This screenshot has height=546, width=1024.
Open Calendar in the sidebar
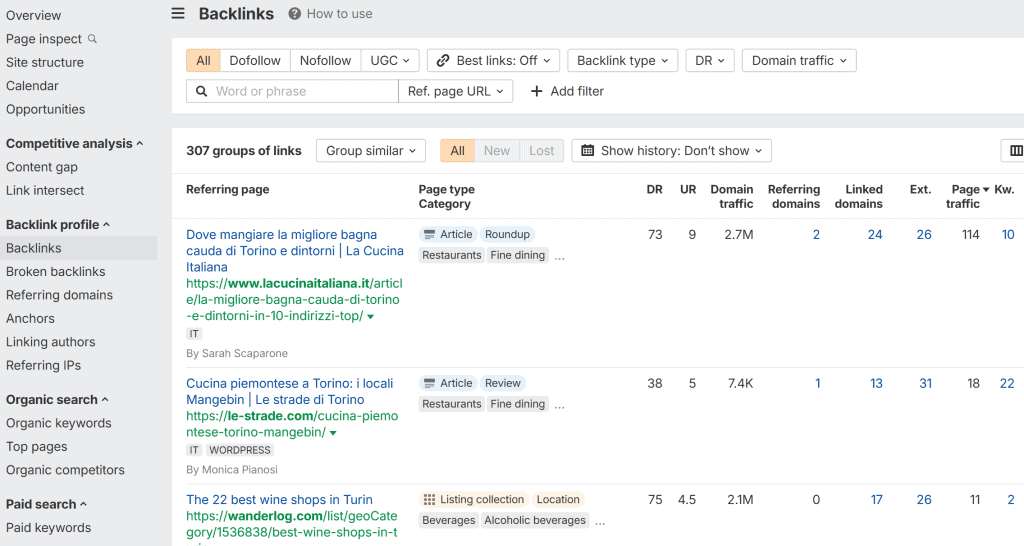(32, 86)
